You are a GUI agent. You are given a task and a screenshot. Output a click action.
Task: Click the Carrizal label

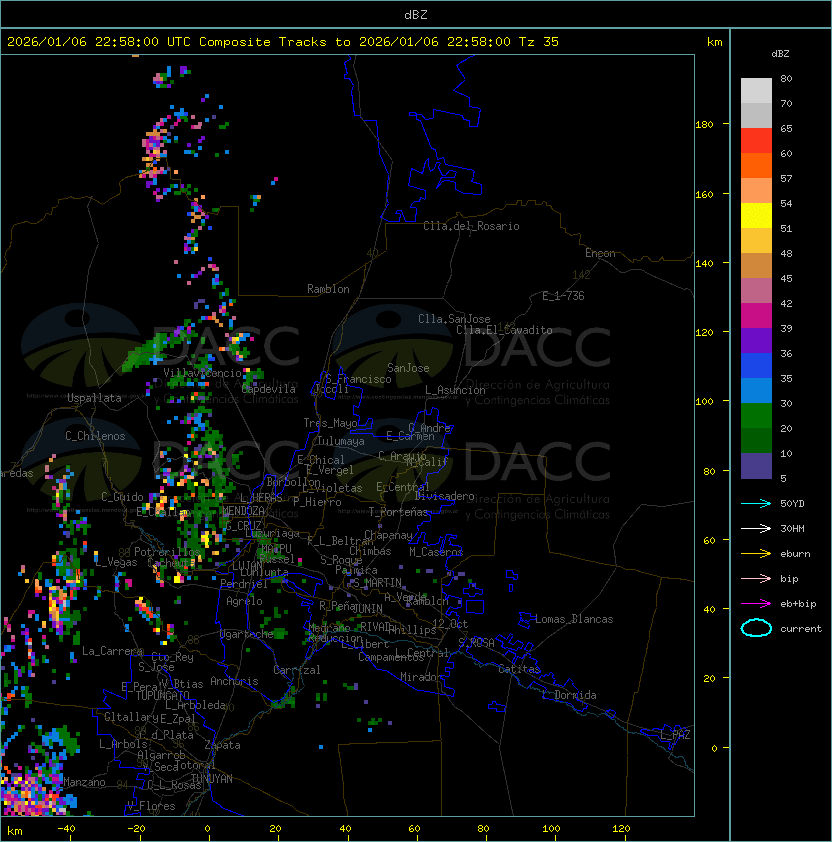pyautogui.click(x=296, y=670)
